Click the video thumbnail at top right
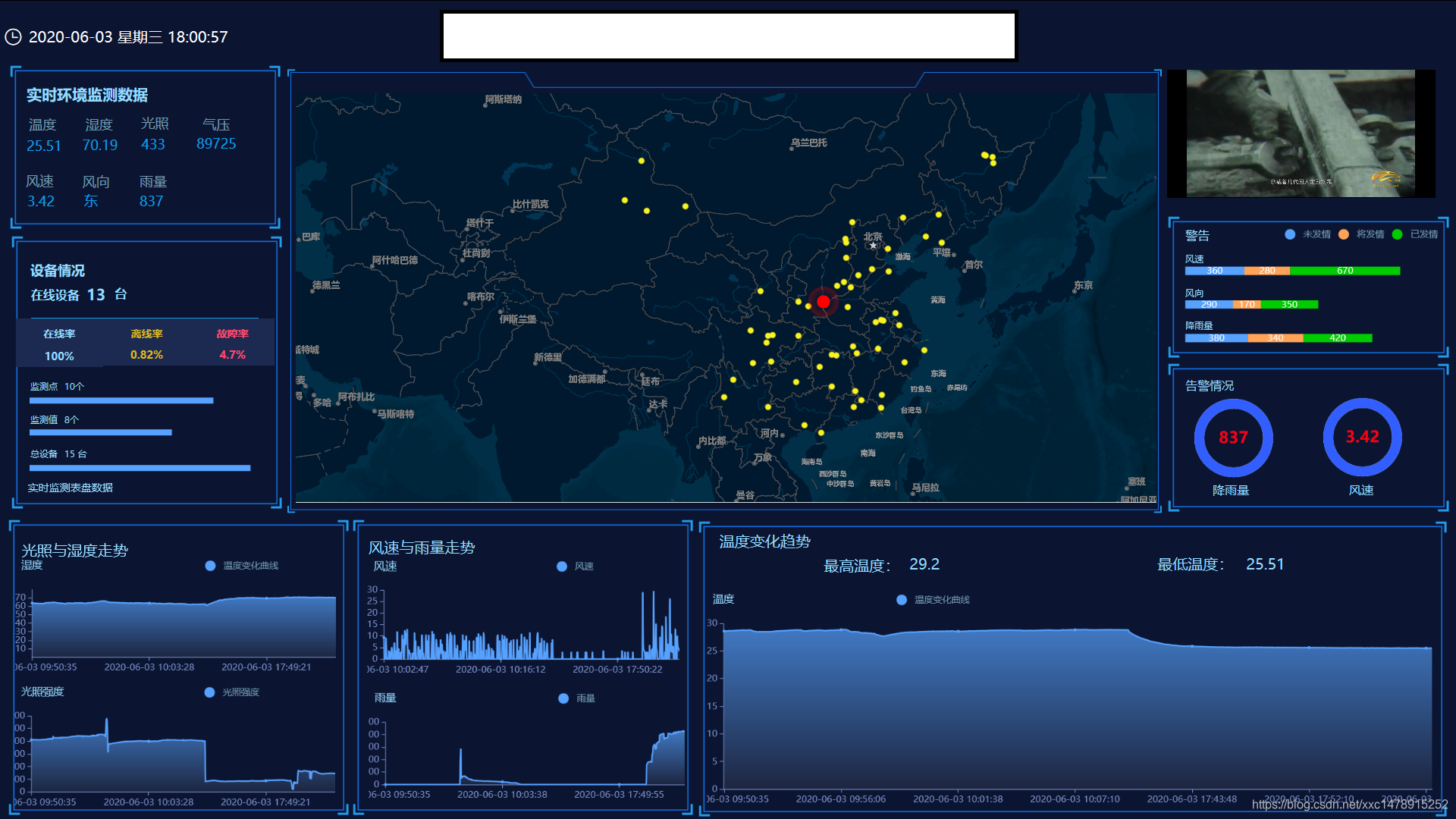The image size is (1456, 819). 1301,133
